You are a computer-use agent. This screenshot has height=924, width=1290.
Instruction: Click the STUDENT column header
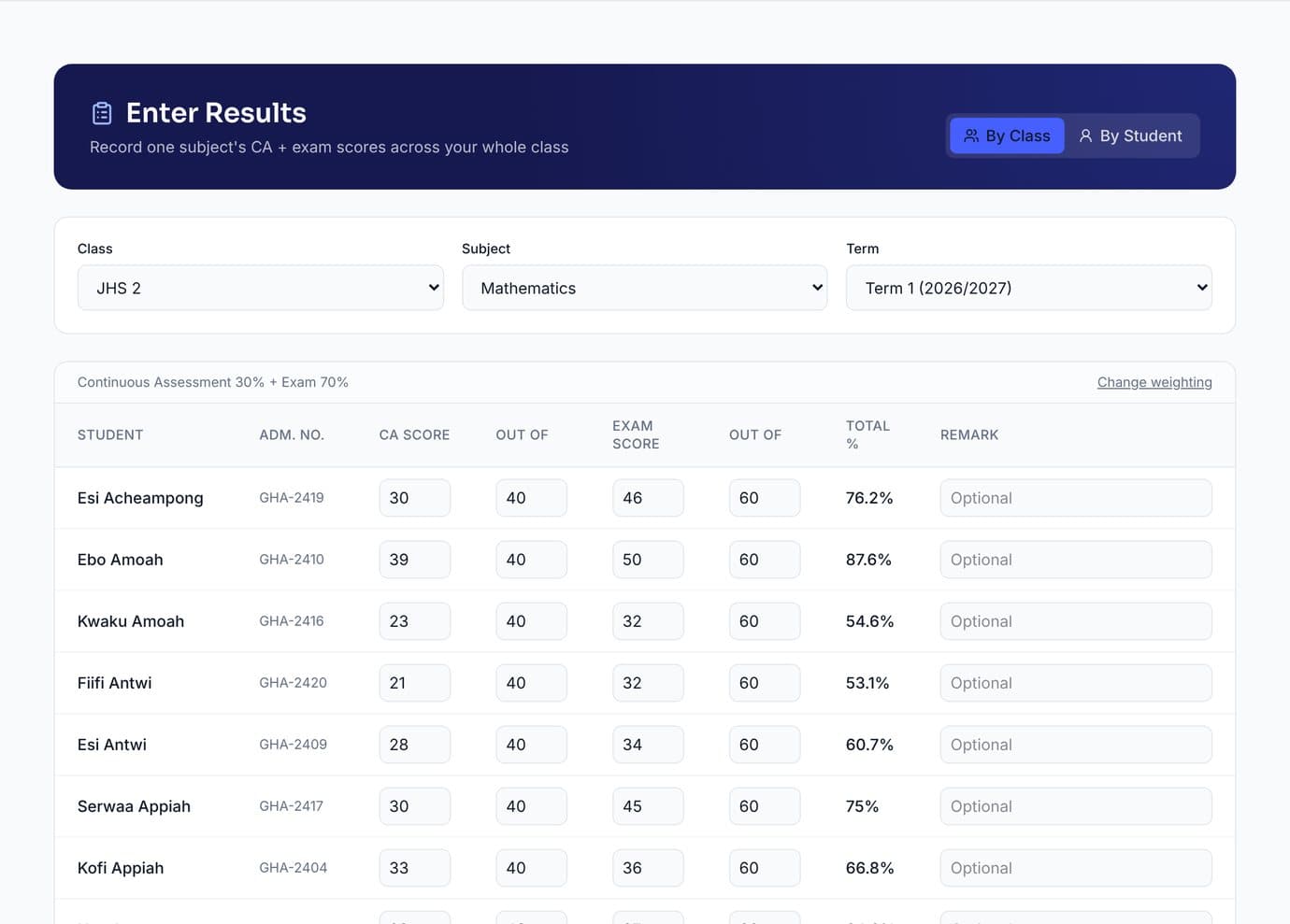pyautogui.click(x=110, y=435)
